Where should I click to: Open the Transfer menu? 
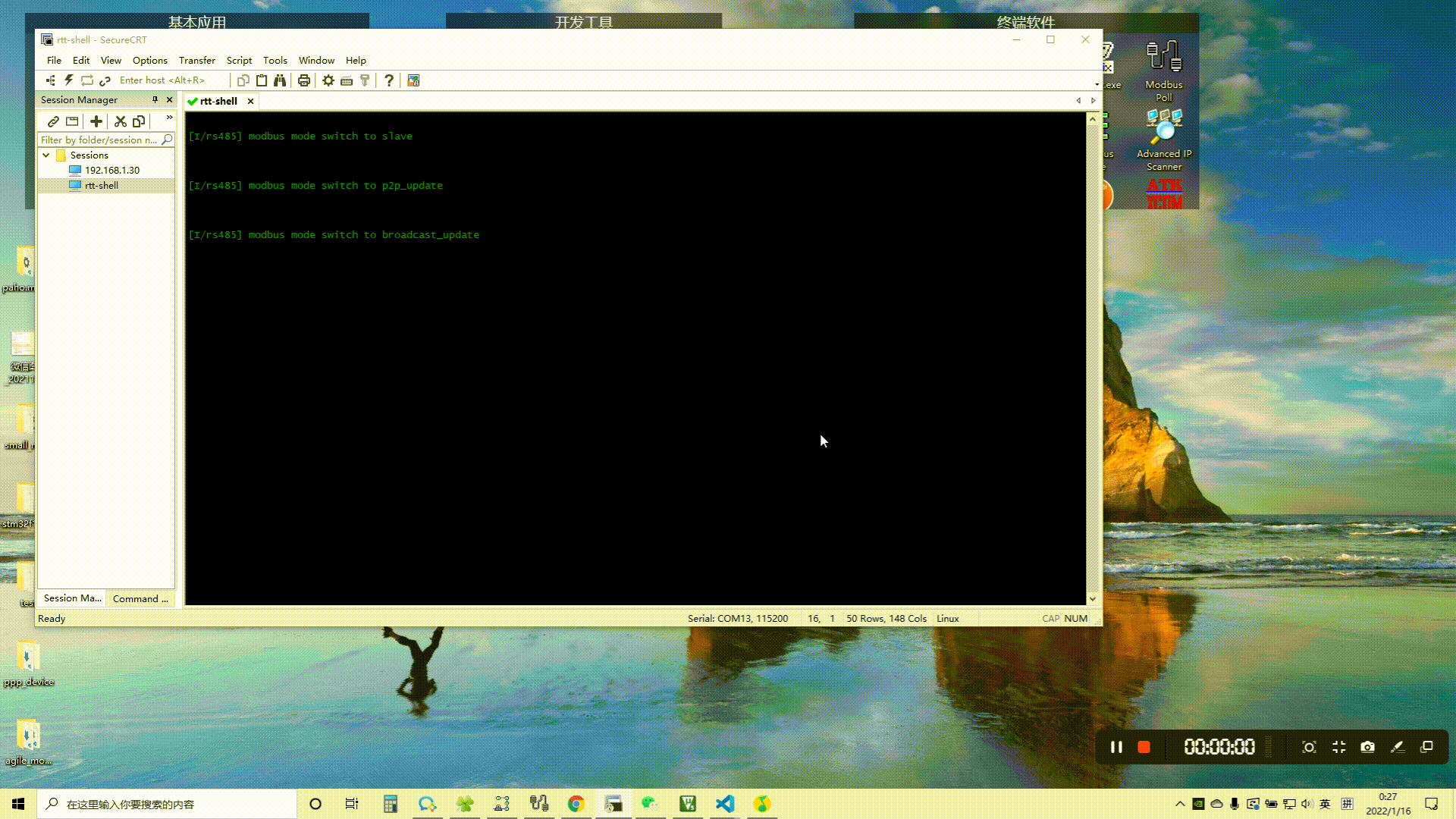(x=196, y=60)
